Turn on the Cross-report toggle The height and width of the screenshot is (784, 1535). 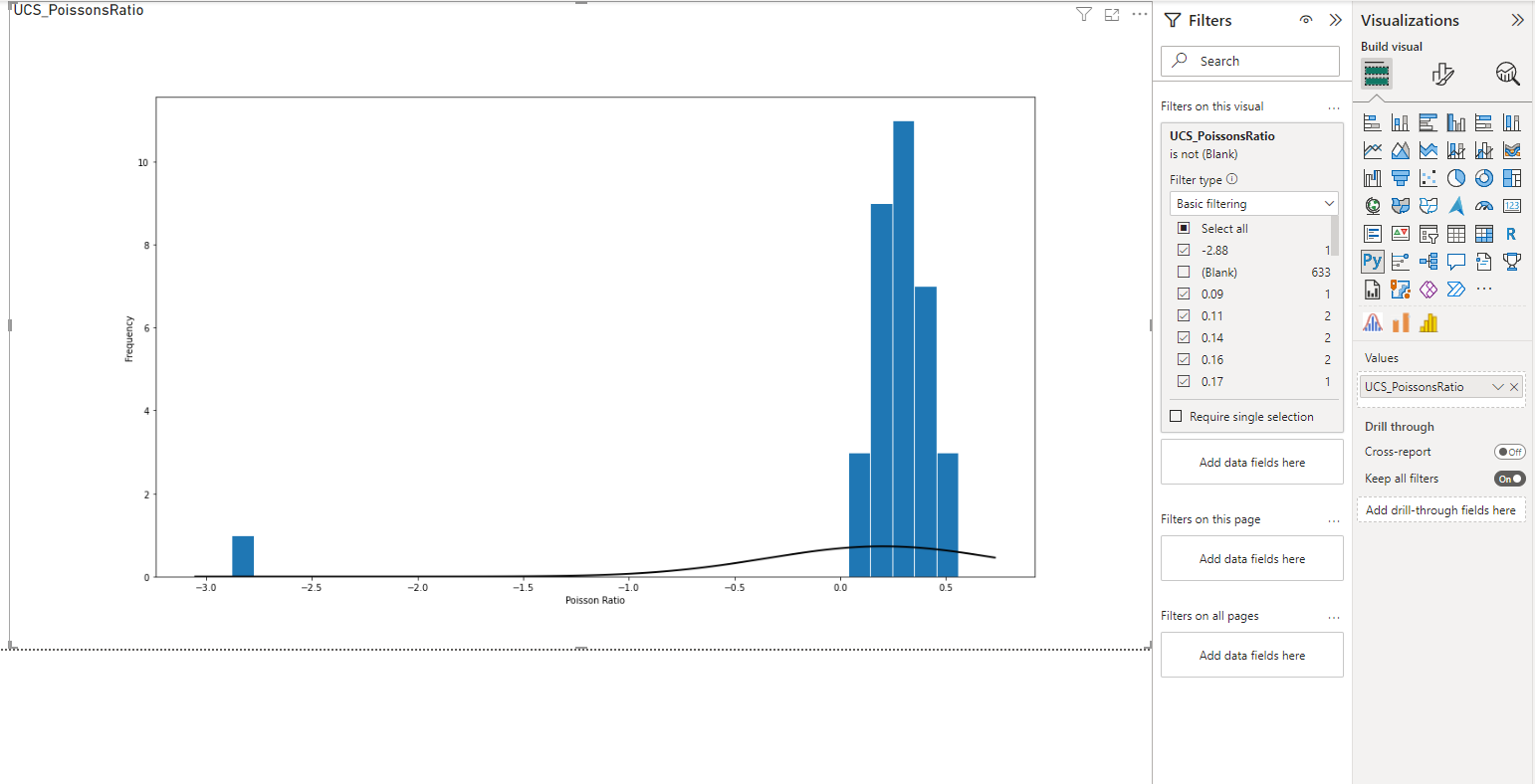tap(1510, 452)
